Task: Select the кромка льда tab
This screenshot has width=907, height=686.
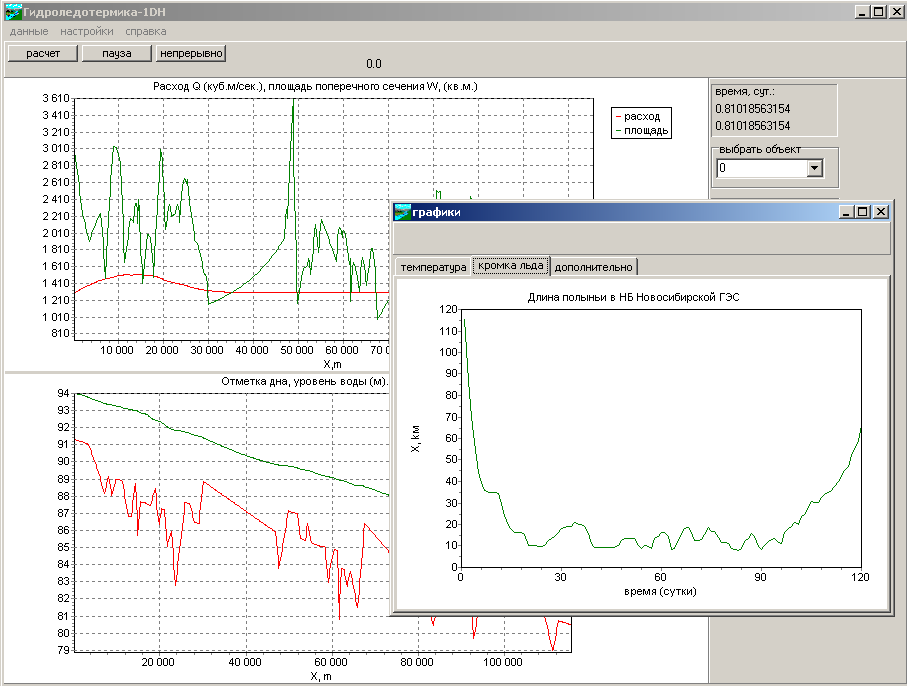Action: (510, 266)
